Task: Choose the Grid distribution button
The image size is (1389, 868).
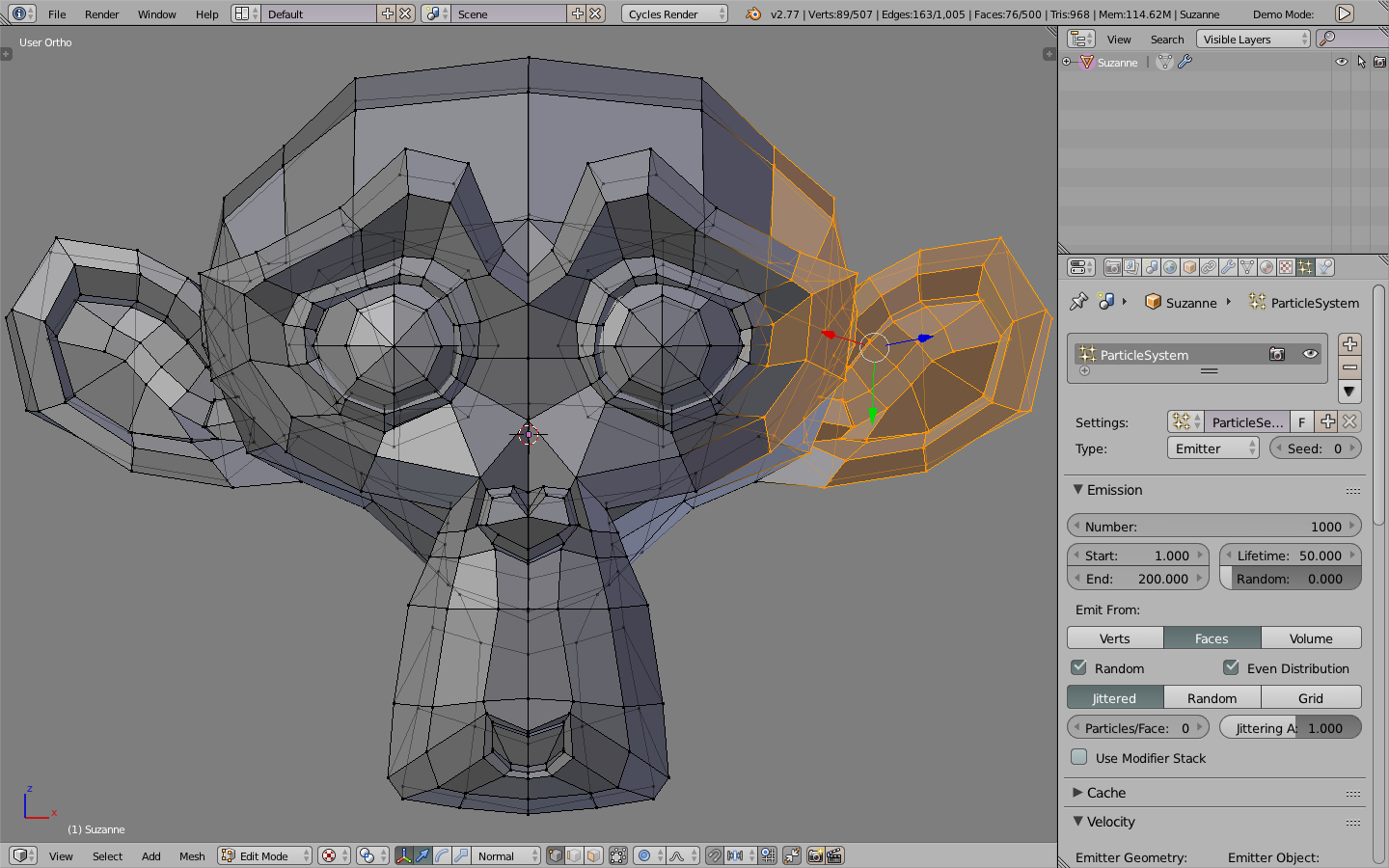Action: click(x=1311, y=697)
